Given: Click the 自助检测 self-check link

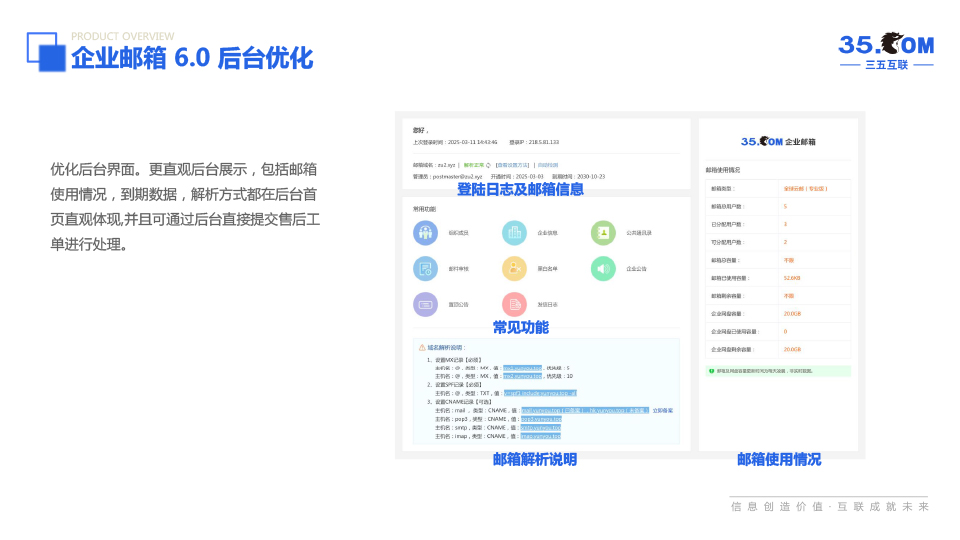Looking at the screenshot, I should click(548, 165).
